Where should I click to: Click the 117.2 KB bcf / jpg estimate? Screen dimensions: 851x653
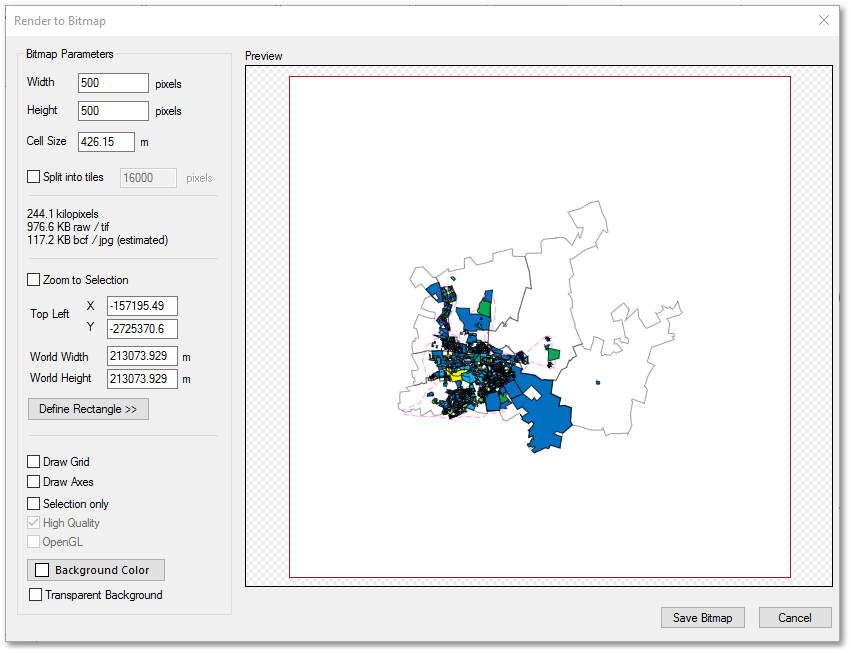pos(97,240)
